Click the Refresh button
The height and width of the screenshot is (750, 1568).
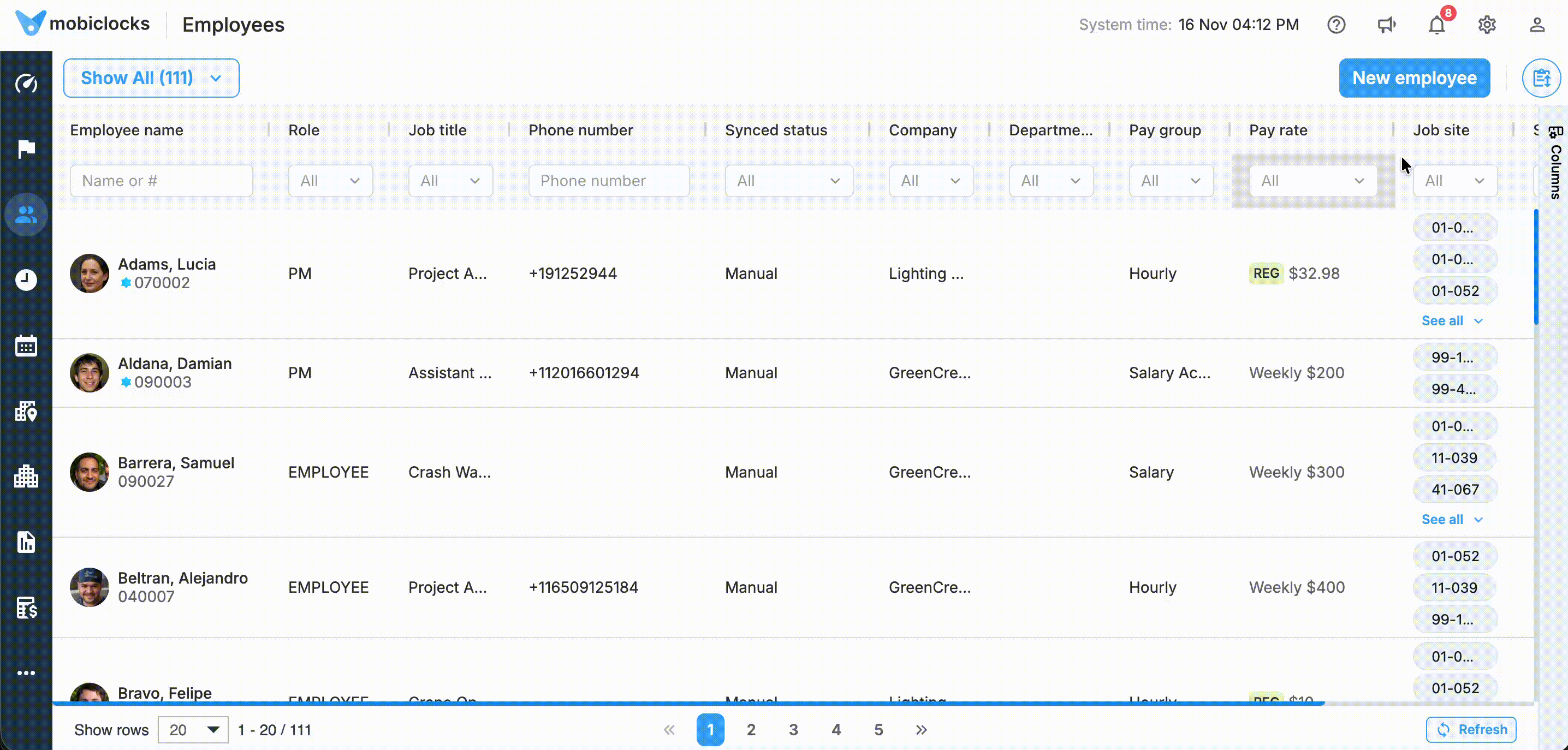click(x=1471, y=729)
